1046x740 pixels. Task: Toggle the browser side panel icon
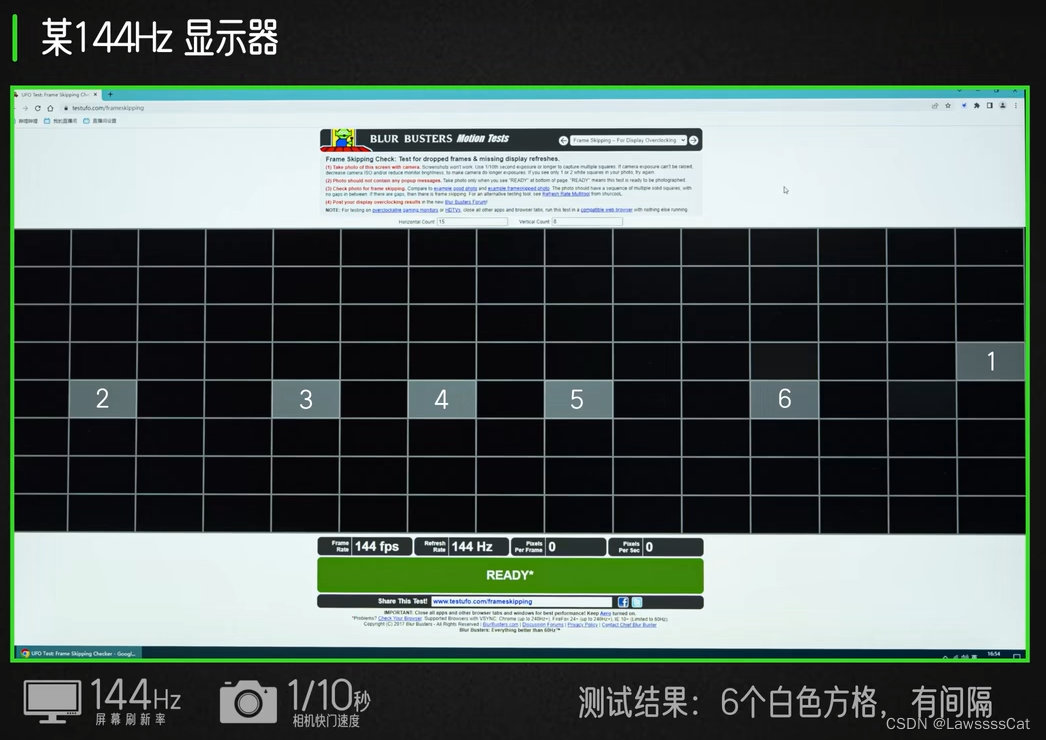[x=989, y=105]
